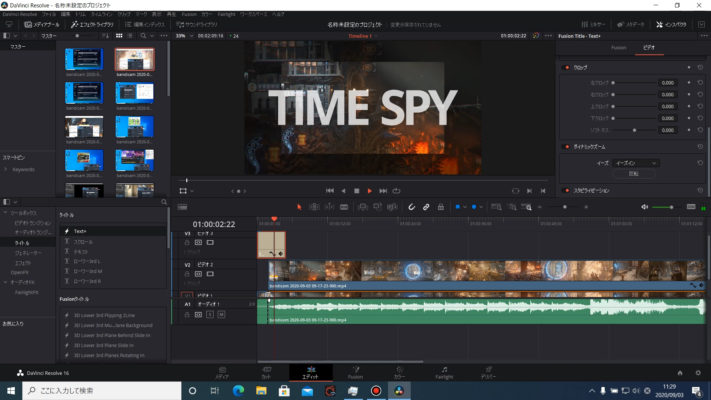711x400 pixels.
Task: Open media pool three-dot options menu
Action: click(164, 36)
